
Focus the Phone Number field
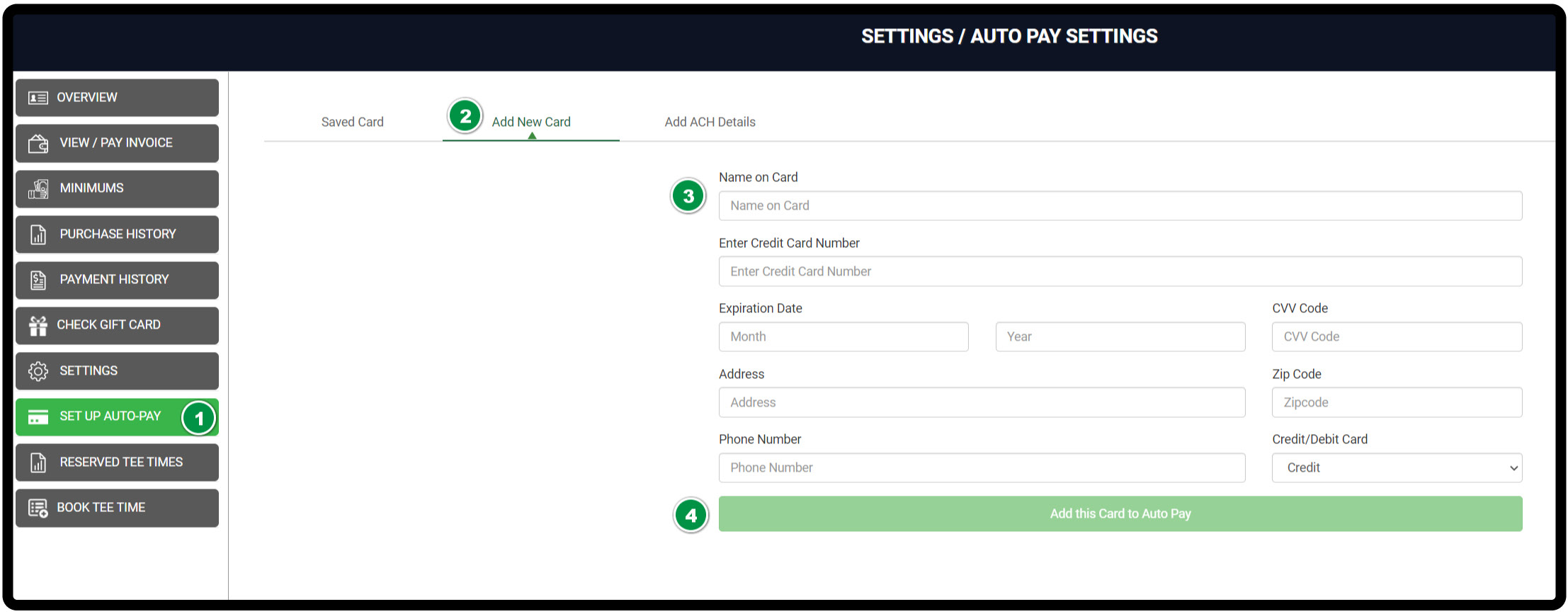[982, 467]
